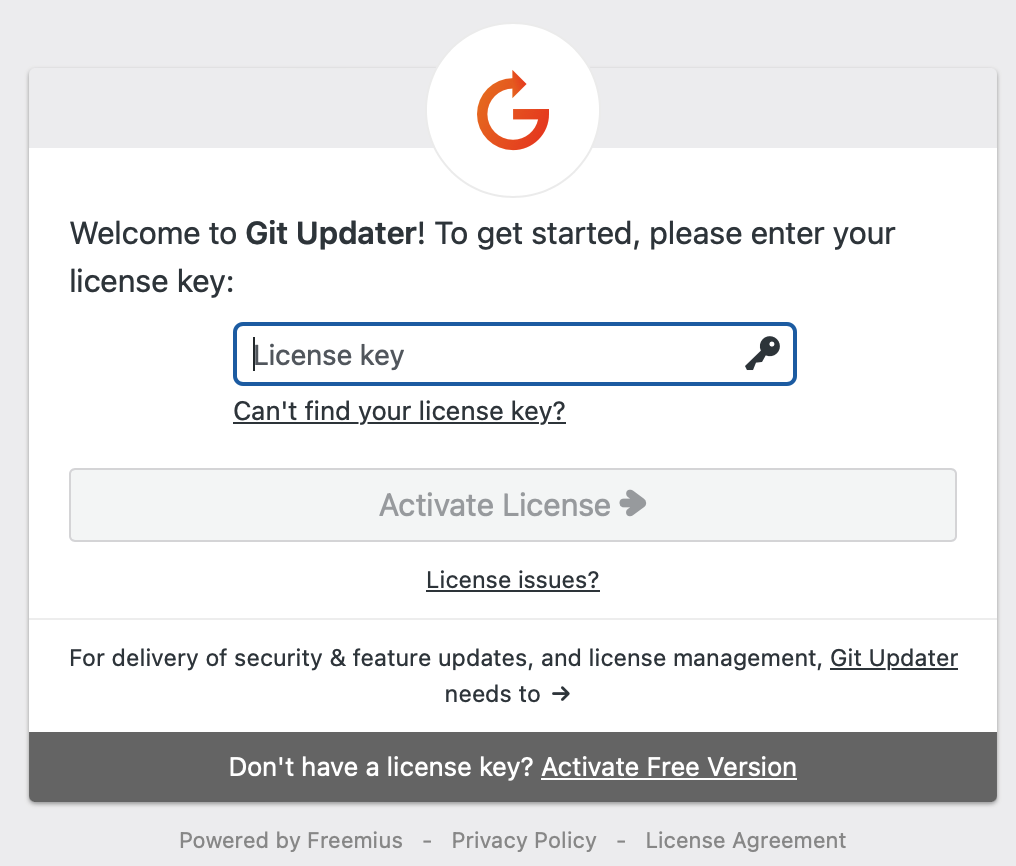Open the License Agreement link
Screen dimensions: 1016x866
point(745,840)
